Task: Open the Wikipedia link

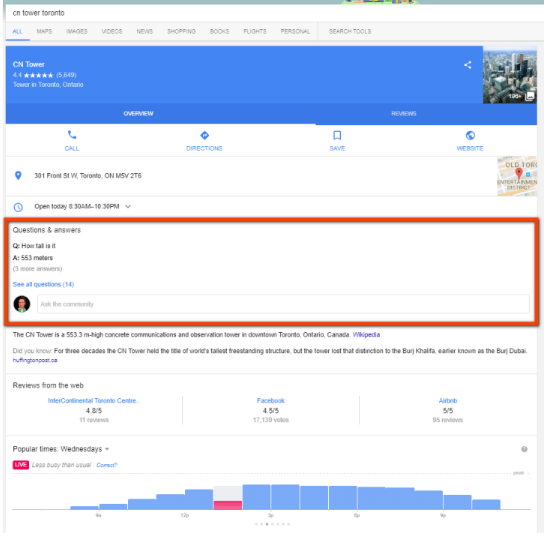Action: [366, 335]
